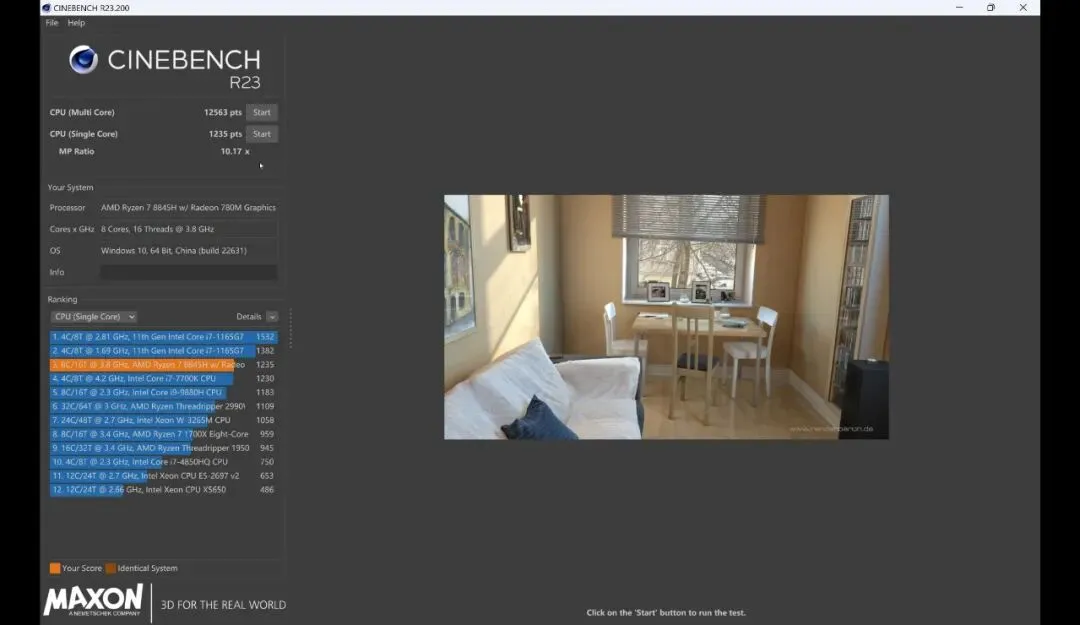Select ranking row 2 with score 1382
This screenshot has width=1080, height=625.
(163, 351)
